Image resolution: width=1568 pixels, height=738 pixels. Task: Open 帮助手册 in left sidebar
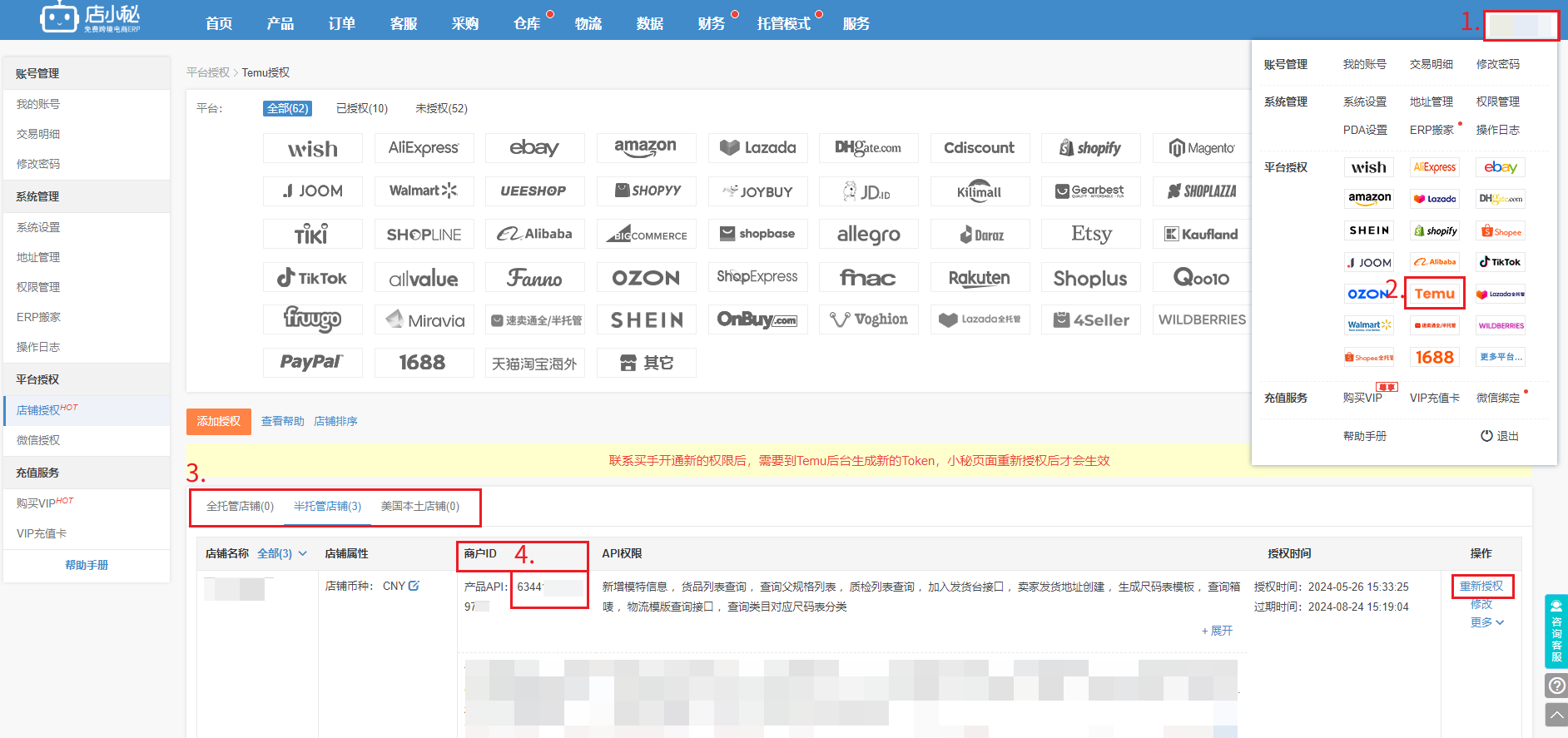coord(87,565)
